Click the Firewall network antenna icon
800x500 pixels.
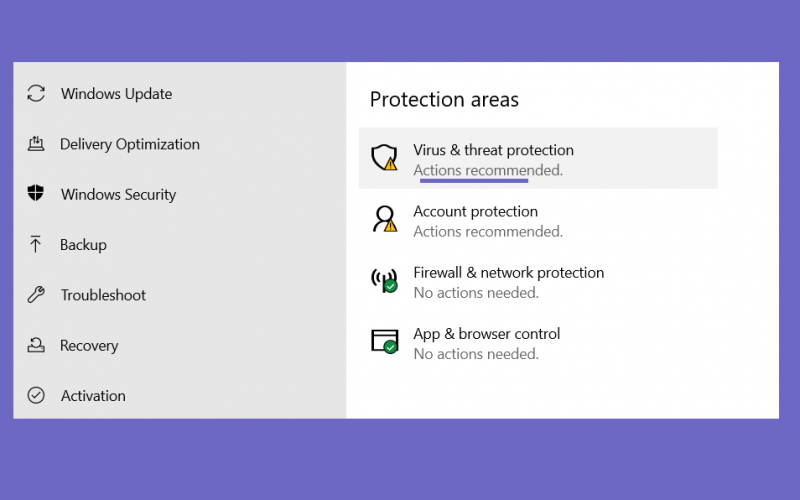pyautogui.click(x=384, y=280)
